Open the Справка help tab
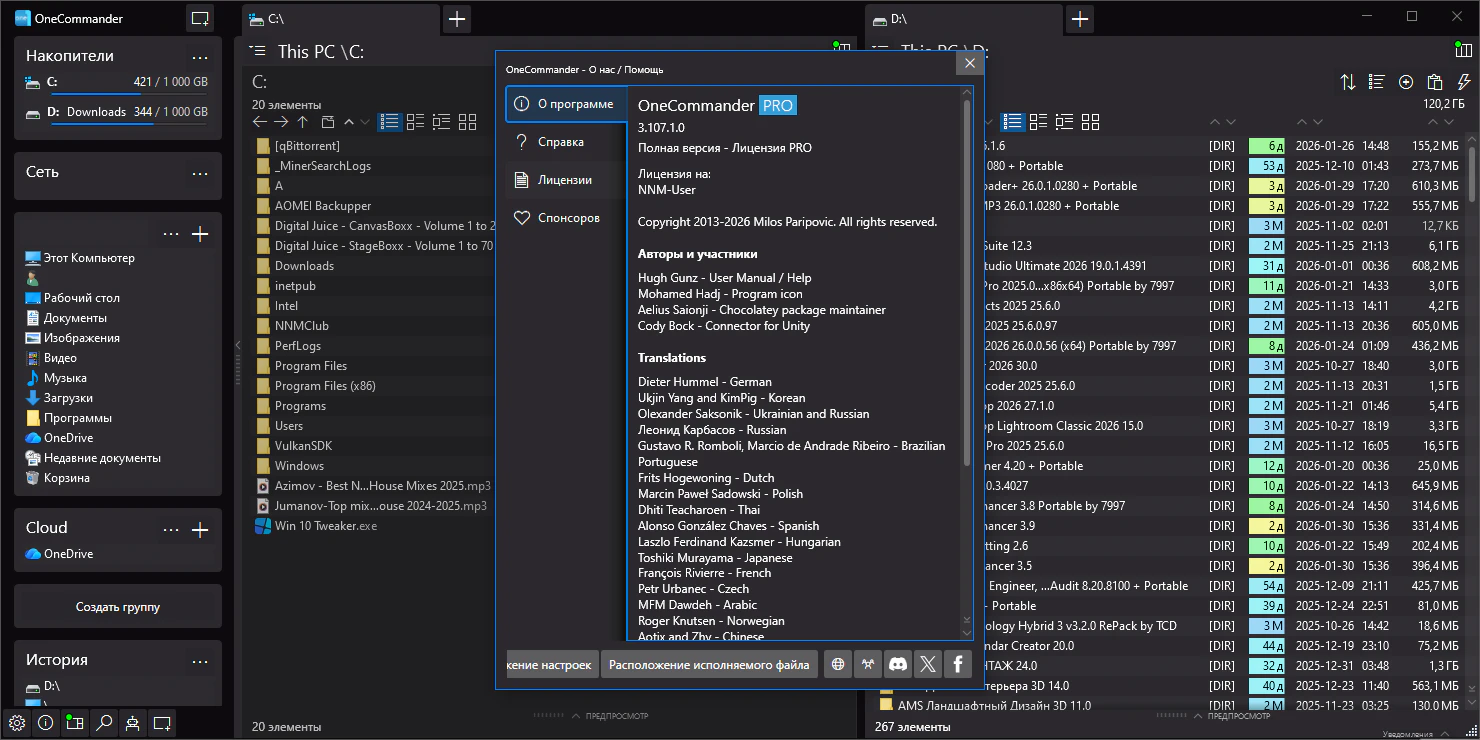This screenshot has height=740, width=1480. (x=560, y=142)
